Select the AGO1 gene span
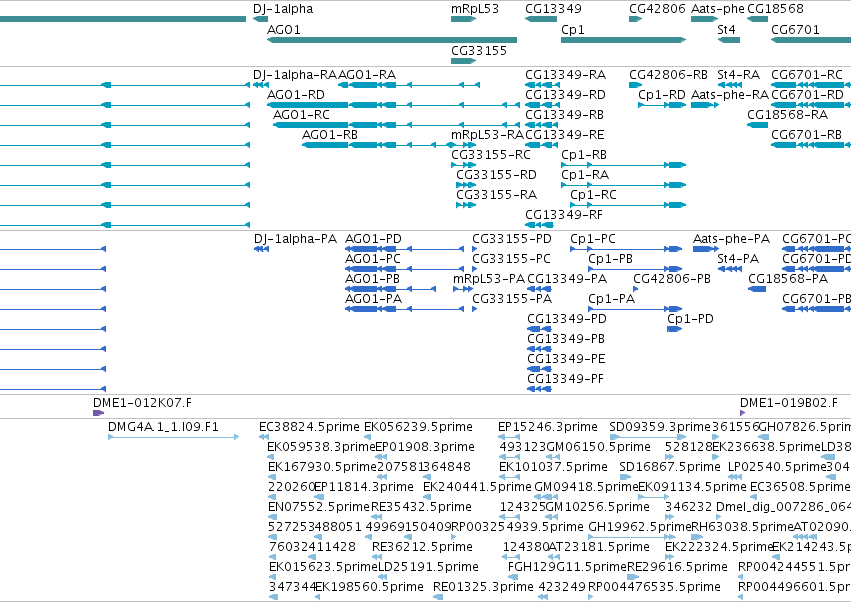 click(x=392, y=40)
